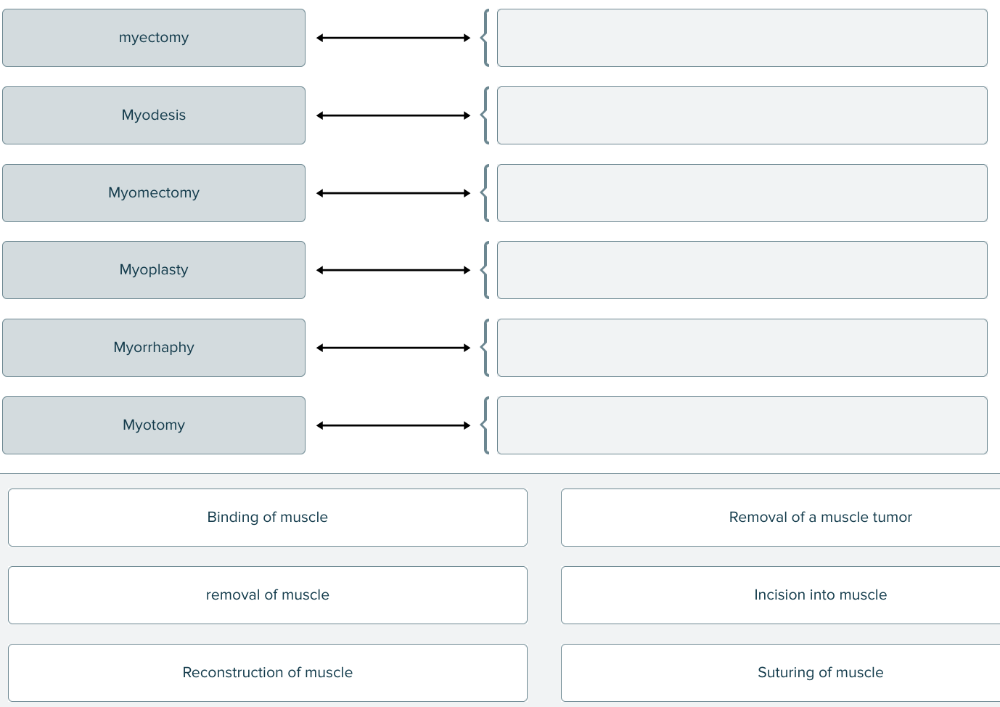Select the Myodesis term box
Viewport: 1000px width, 707px height.
point(154,115)
